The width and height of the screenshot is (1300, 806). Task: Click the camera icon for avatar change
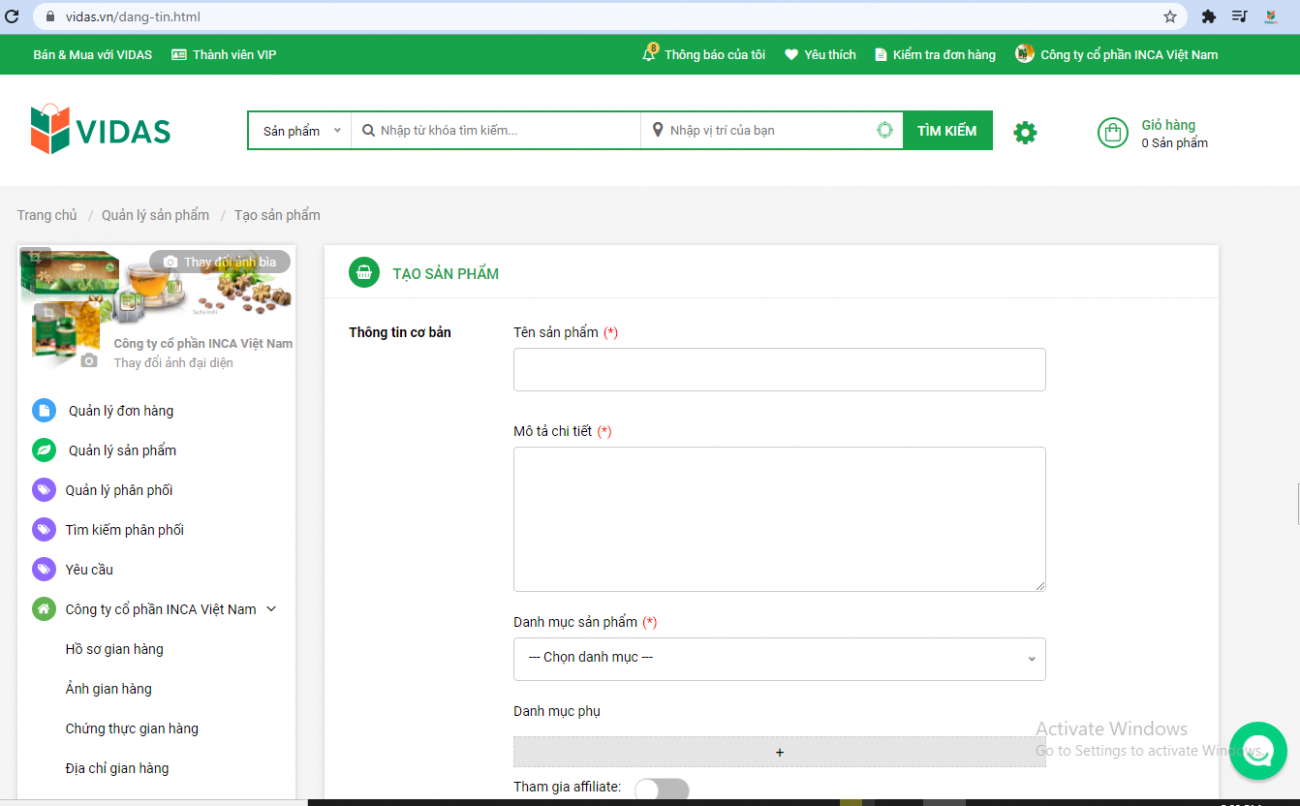[x=89, y=361]
